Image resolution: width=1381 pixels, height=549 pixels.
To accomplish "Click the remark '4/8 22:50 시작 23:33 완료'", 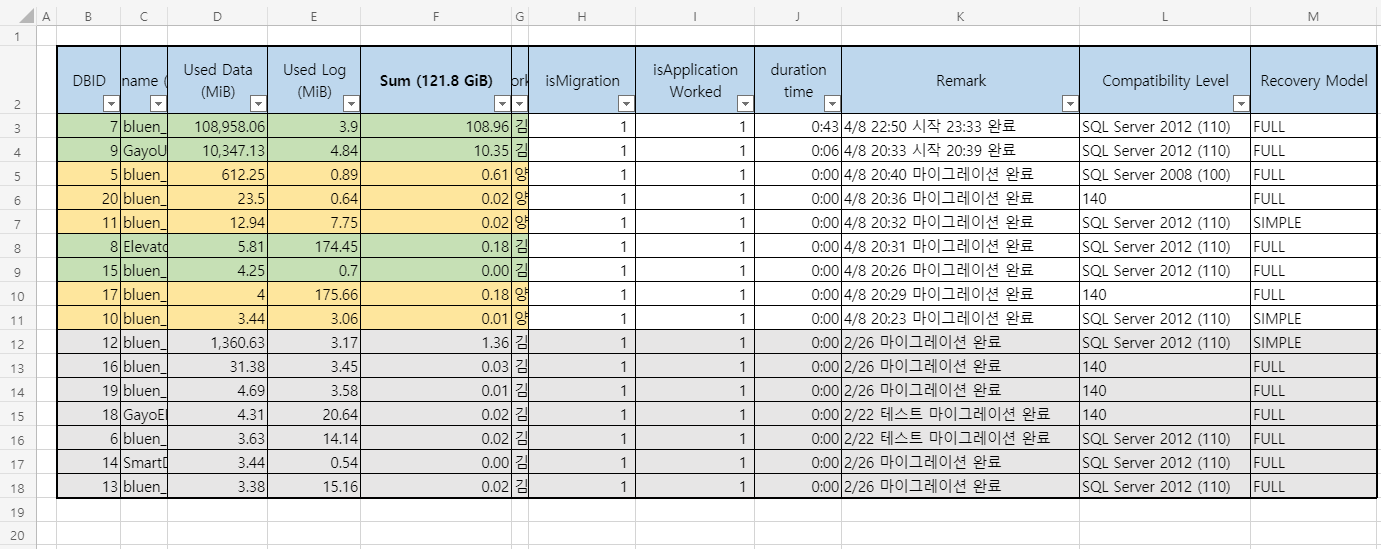I will (x=930, y=127).
